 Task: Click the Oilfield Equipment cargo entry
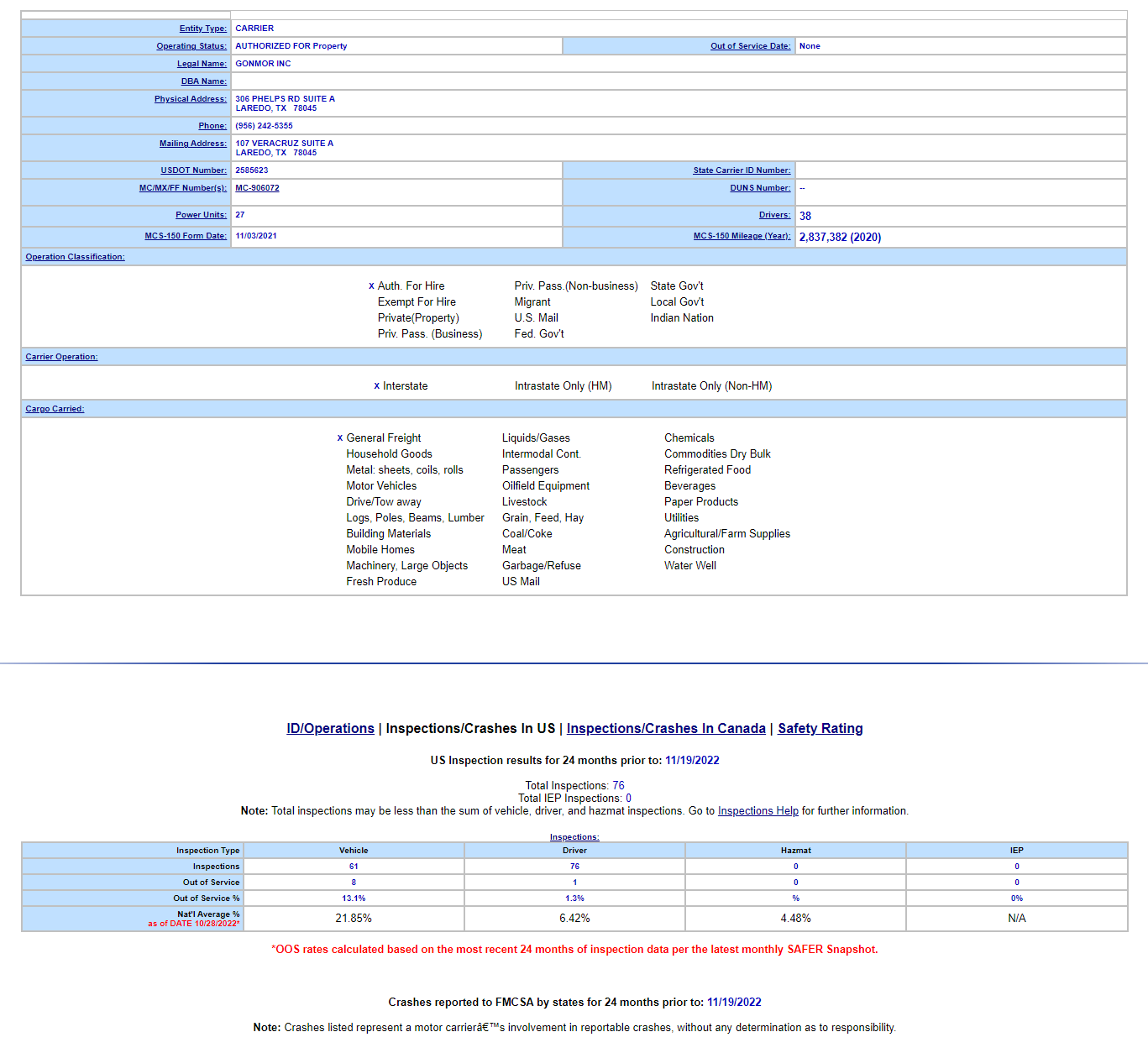coord(546,486)
